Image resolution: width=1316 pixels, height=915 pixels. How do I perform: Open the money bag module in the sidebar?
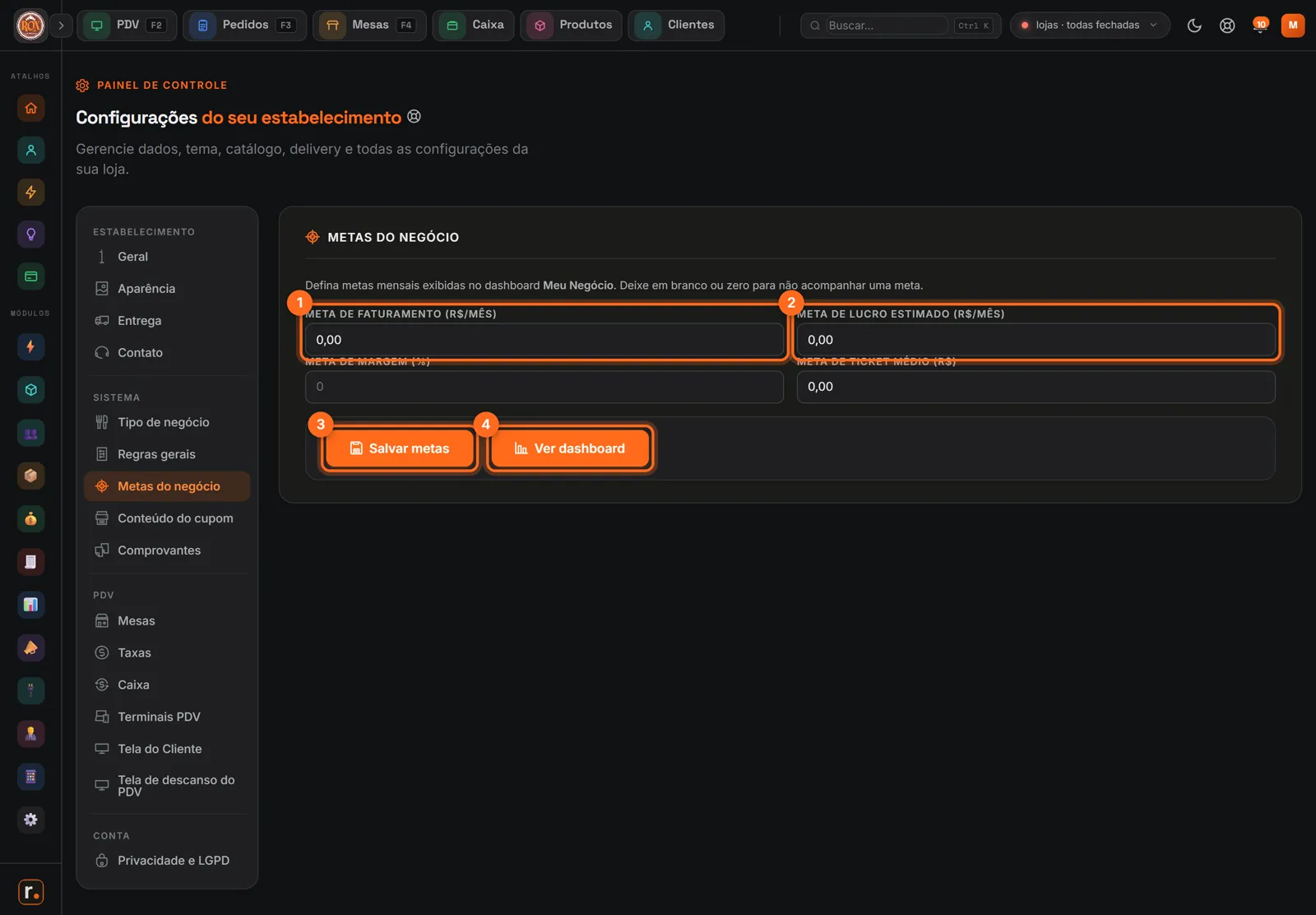point(30,519)
